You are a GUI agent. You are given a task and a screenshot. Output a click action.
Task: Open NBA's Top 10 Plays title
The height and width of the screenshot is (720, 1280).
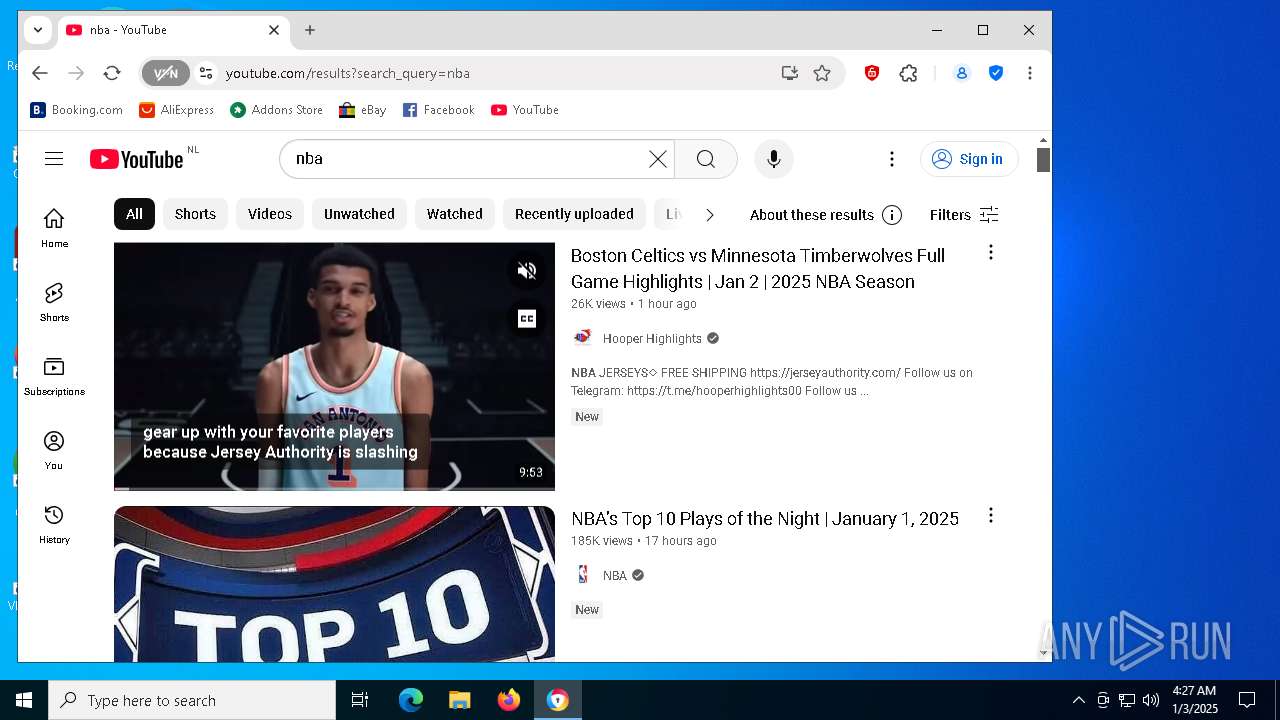[765, 518]
